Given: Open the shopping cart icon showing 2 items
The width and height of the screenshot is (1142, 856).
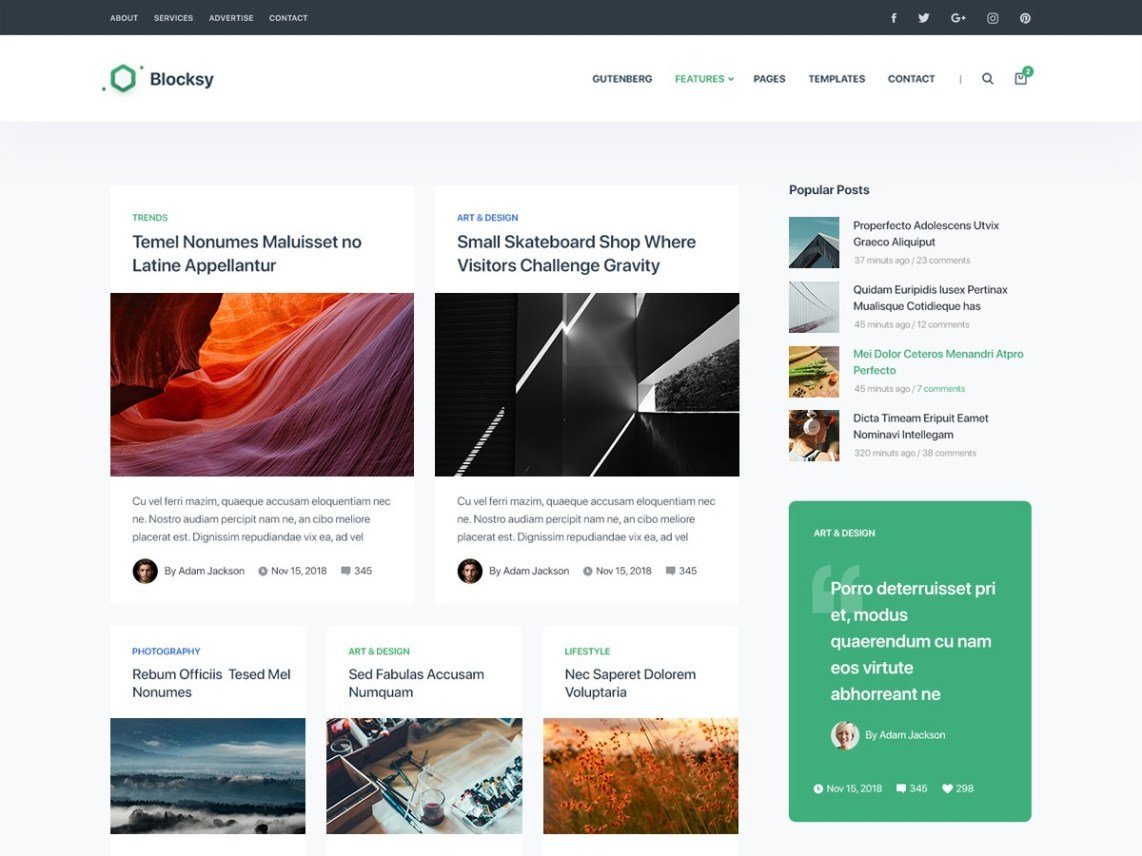Looking at the screenshot, I should 1019,78.
